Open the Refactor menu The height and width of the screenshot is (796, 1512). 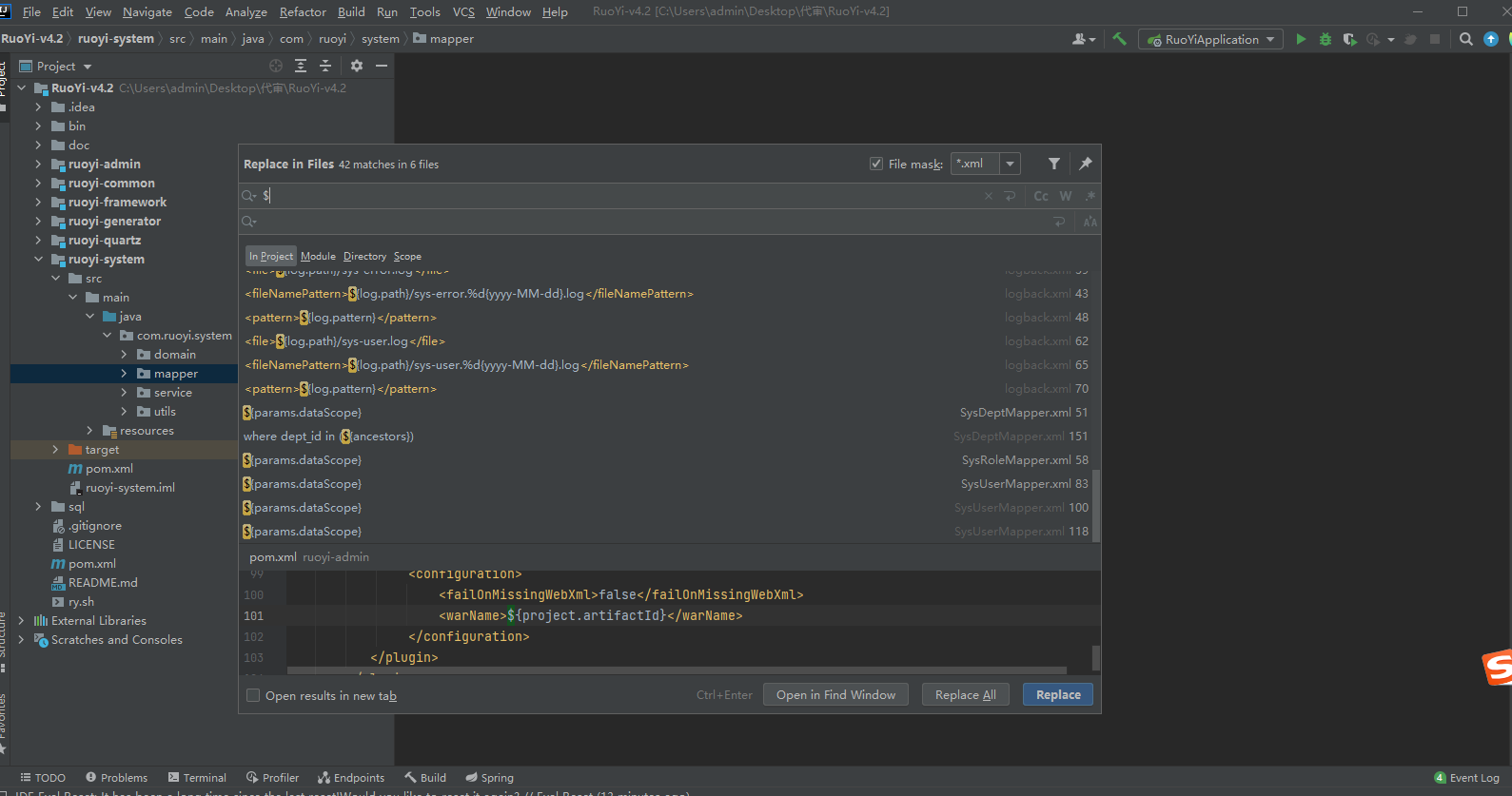pos(303,11)
